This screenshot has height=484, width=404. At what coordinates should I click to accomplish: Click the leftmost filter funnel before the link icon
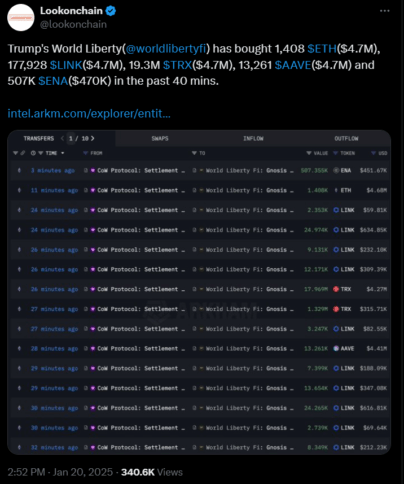(15, 153)
